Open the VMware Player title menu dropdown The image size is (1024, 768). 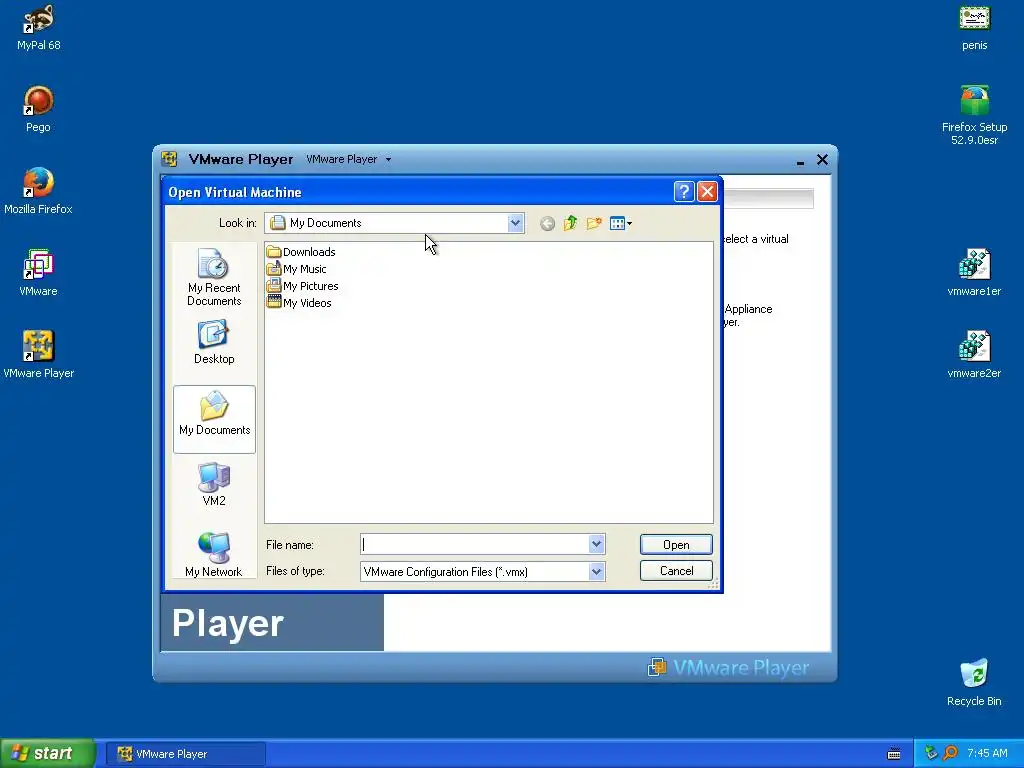[349, 159]
